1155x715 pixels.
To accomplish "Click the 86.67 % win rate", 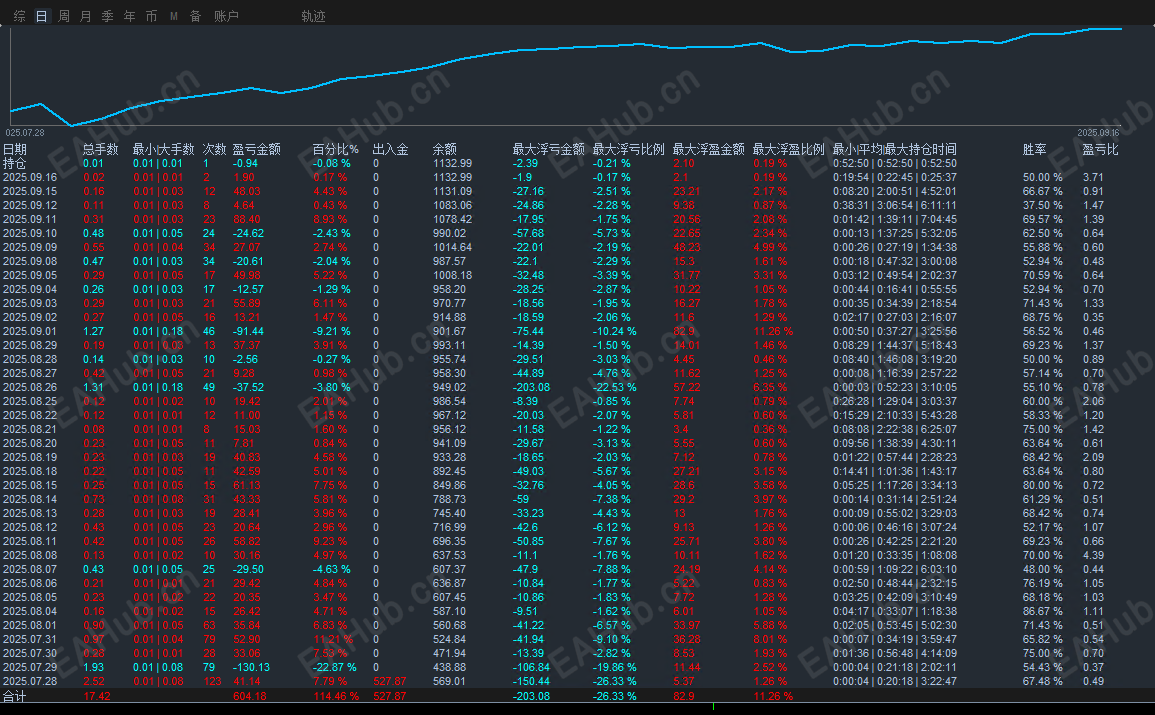I will coord(1042,611).
